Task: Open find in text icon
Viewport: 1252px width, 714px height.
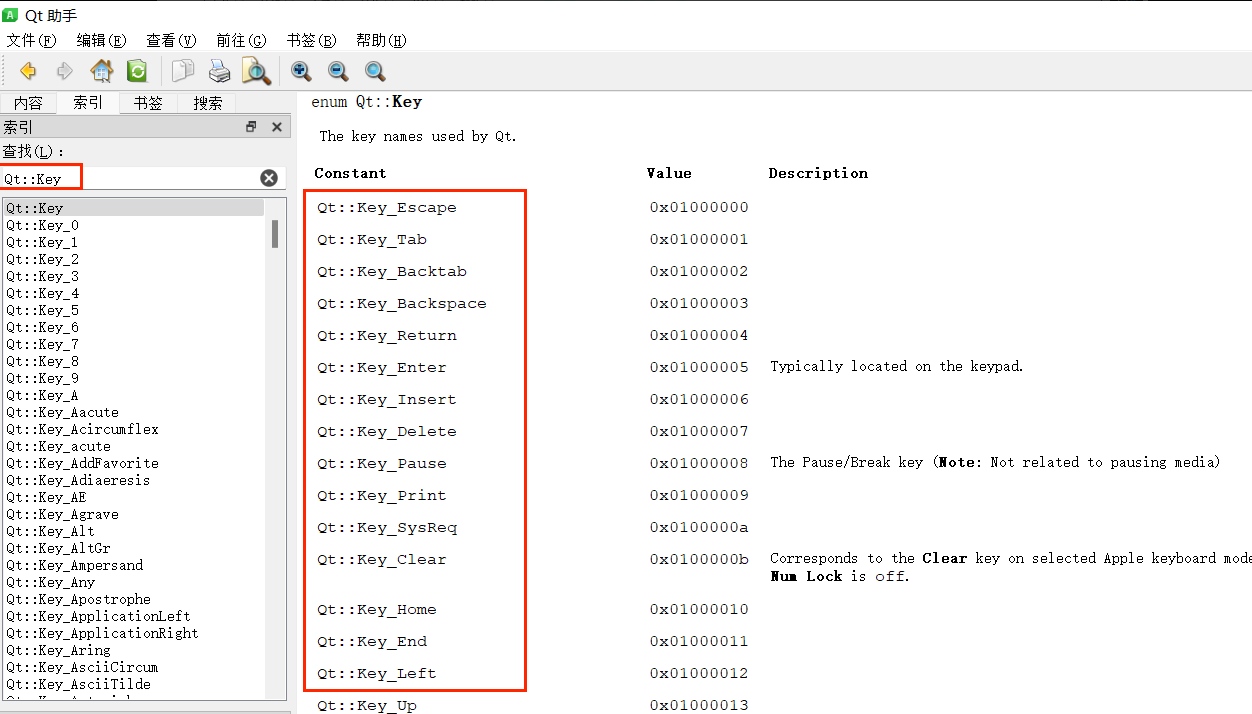Action: tap(256, 71)
